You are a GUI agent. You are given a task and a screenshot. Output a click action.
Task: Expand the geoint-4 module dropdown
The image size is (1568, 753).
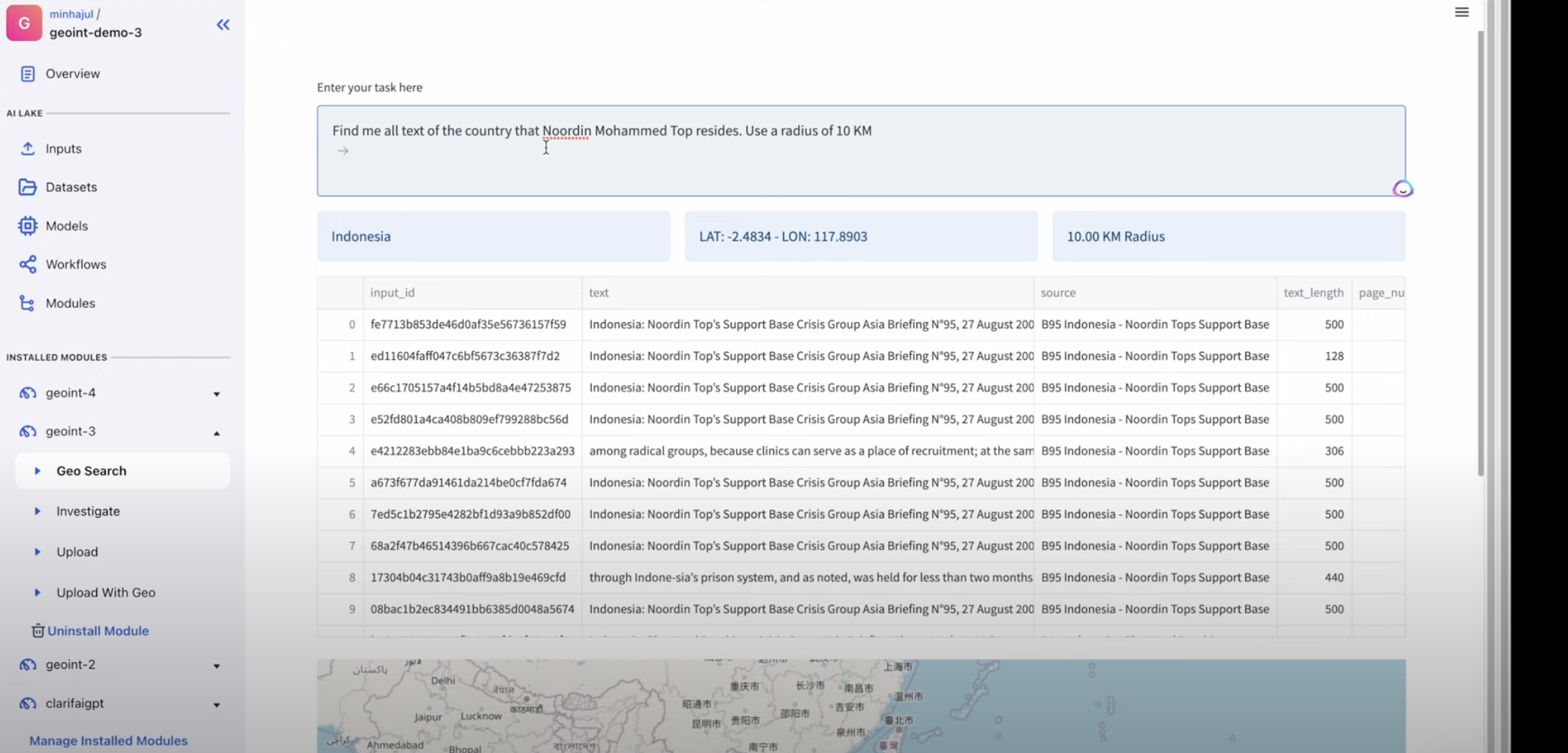coord(218,394)
